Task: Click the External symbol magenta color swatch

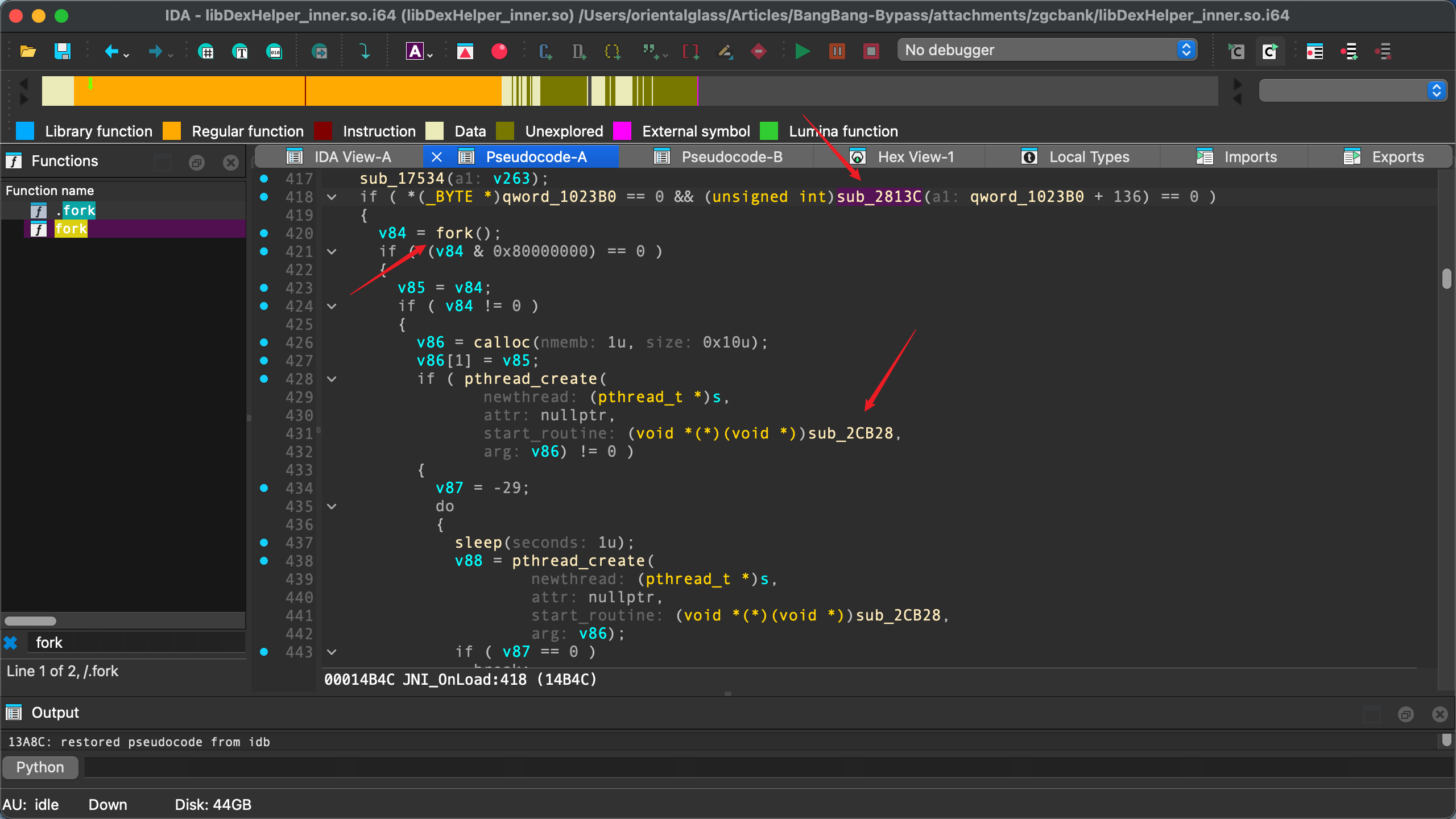Action: 622,131
